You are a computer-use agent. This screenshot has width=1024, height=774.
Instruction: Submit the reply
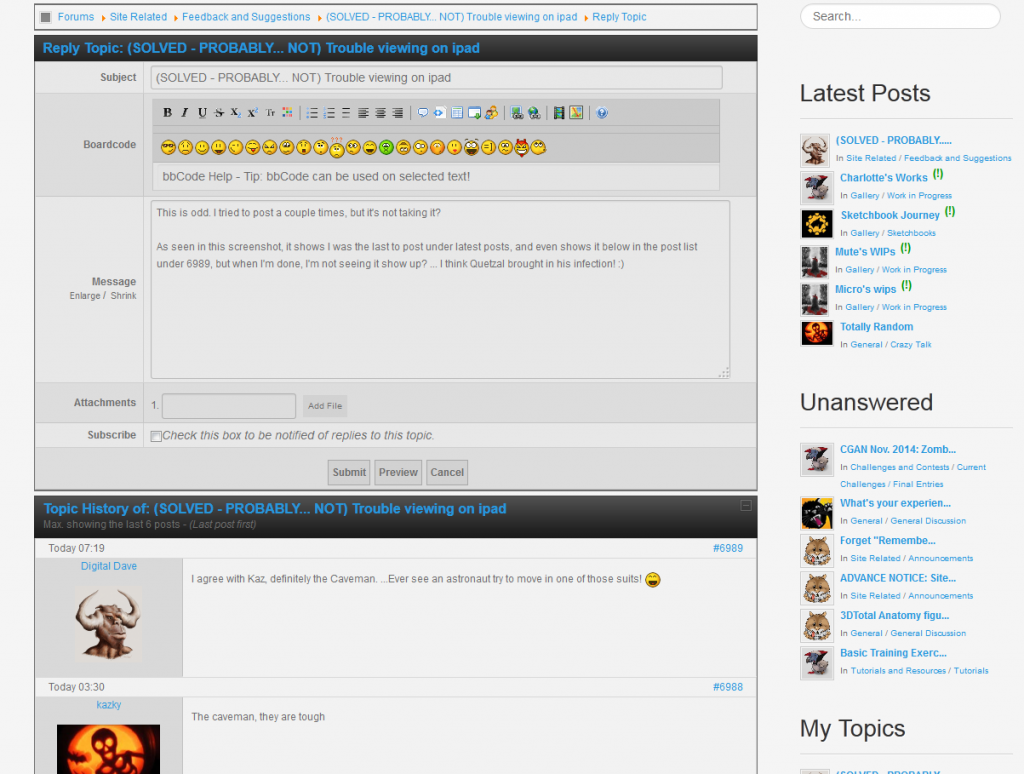(x=349, y=472)
